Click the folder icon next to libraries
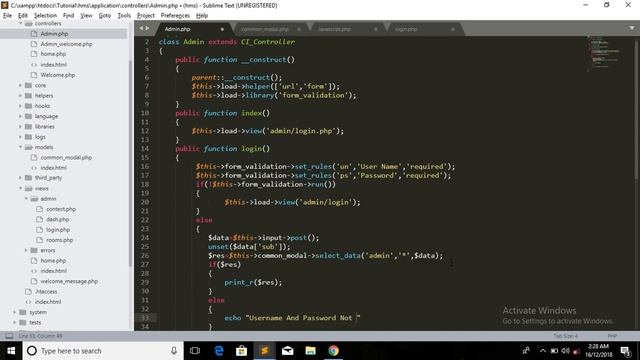640x360 pixels. coord(28,127)
